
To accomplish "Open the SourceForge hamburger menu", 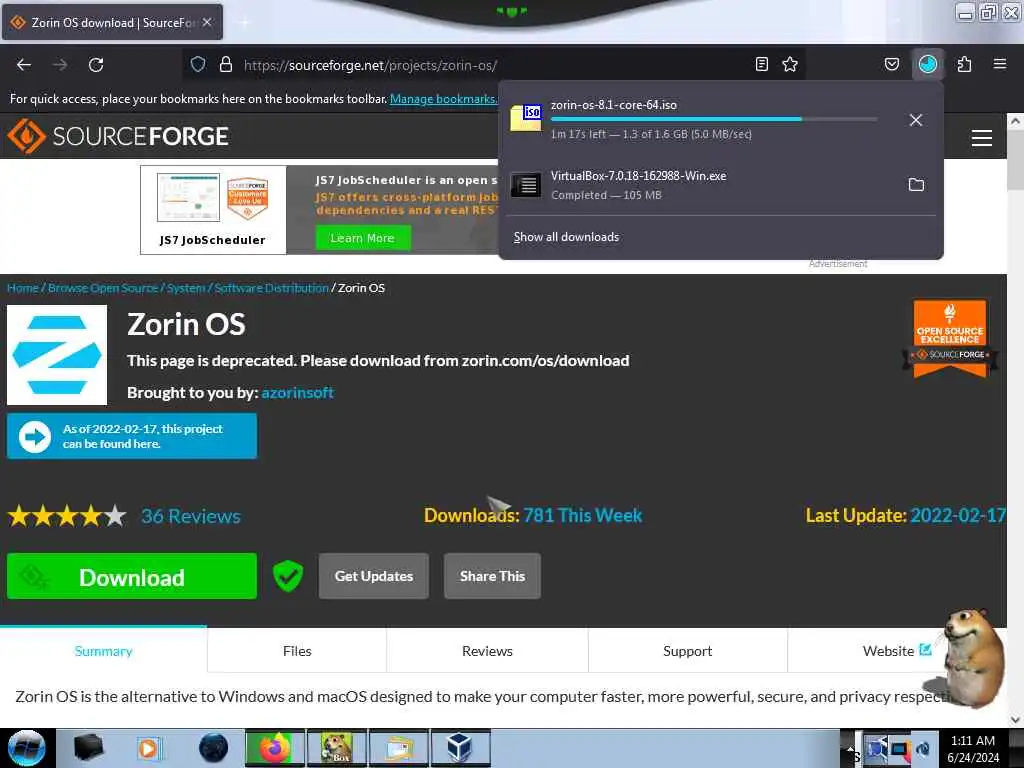I will (981, 138).
